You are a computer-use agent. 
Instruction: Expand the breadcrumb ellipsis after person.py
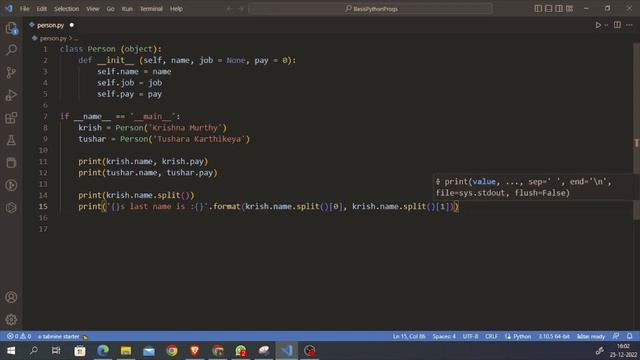(x=76, y=38)
